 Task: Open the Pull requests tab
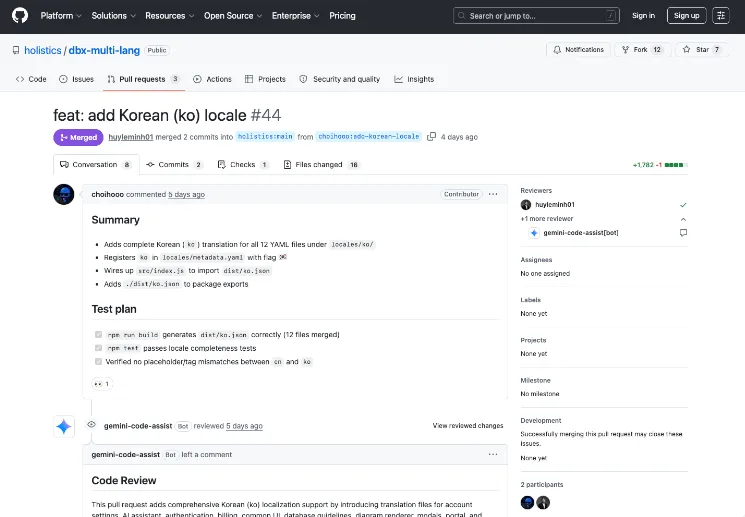(143, 79)
